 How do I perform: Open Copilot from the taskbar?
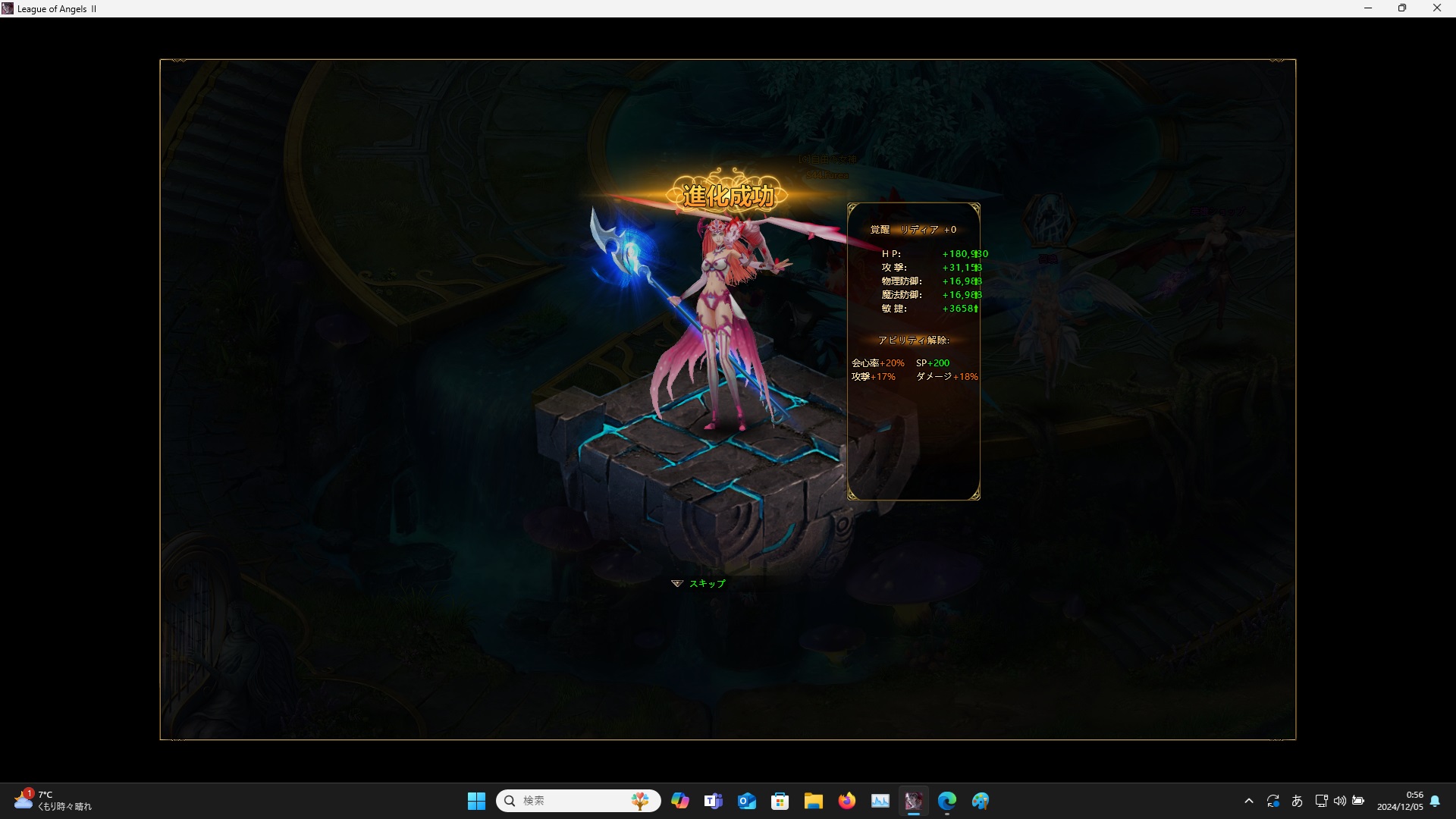coord(680,801)
